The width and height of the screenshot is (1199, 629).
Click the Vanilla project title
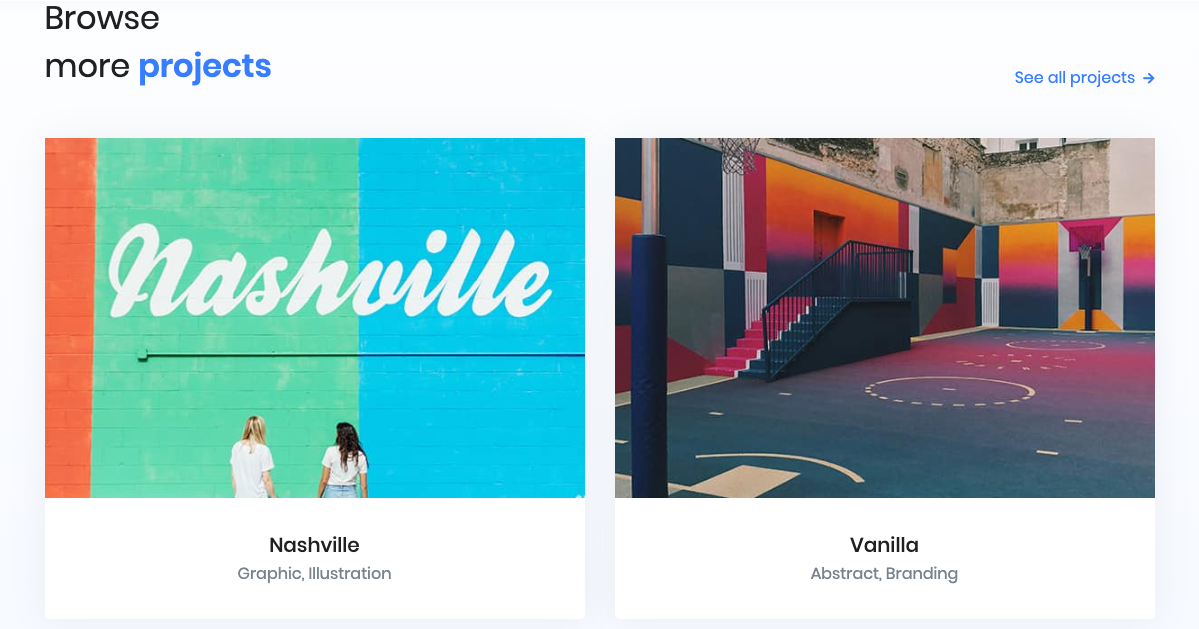click(x=885, y=545)
